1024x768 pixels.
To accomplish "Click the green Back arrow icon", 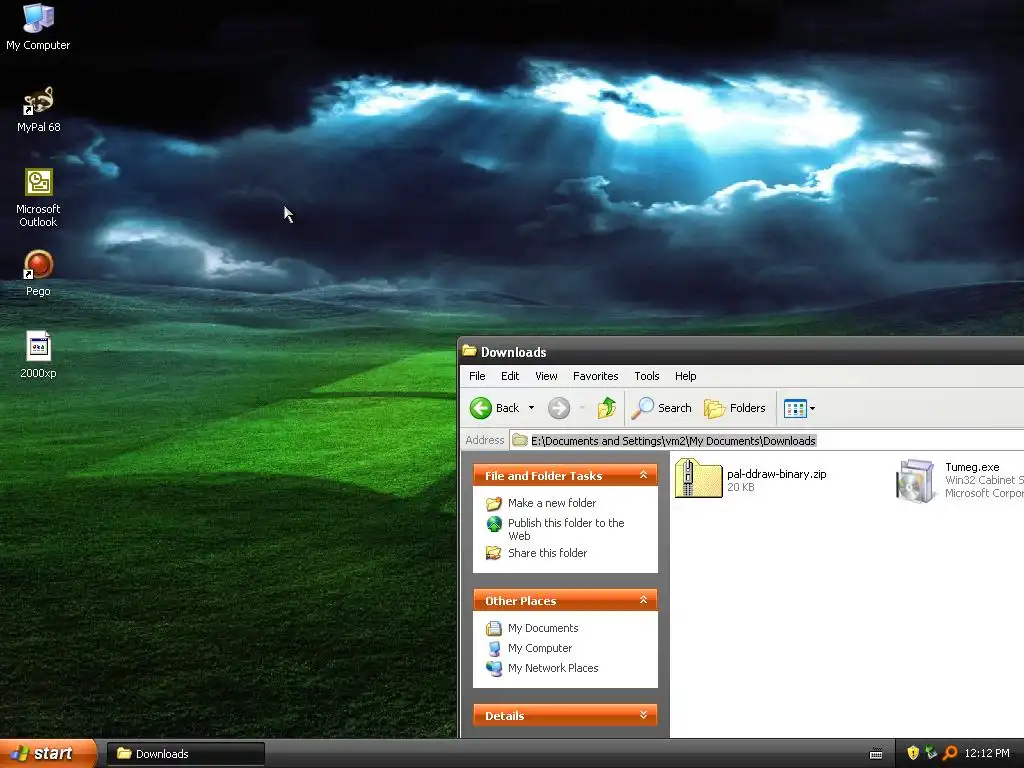I will click(481, 408).
